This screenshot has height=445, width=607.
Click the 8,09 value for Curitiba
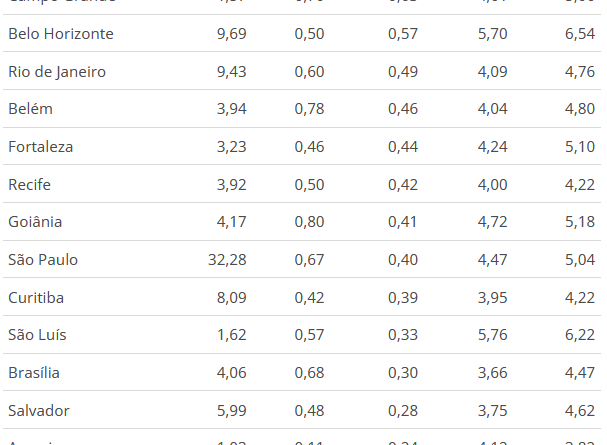pyautogui.click(x=230, y=298)
